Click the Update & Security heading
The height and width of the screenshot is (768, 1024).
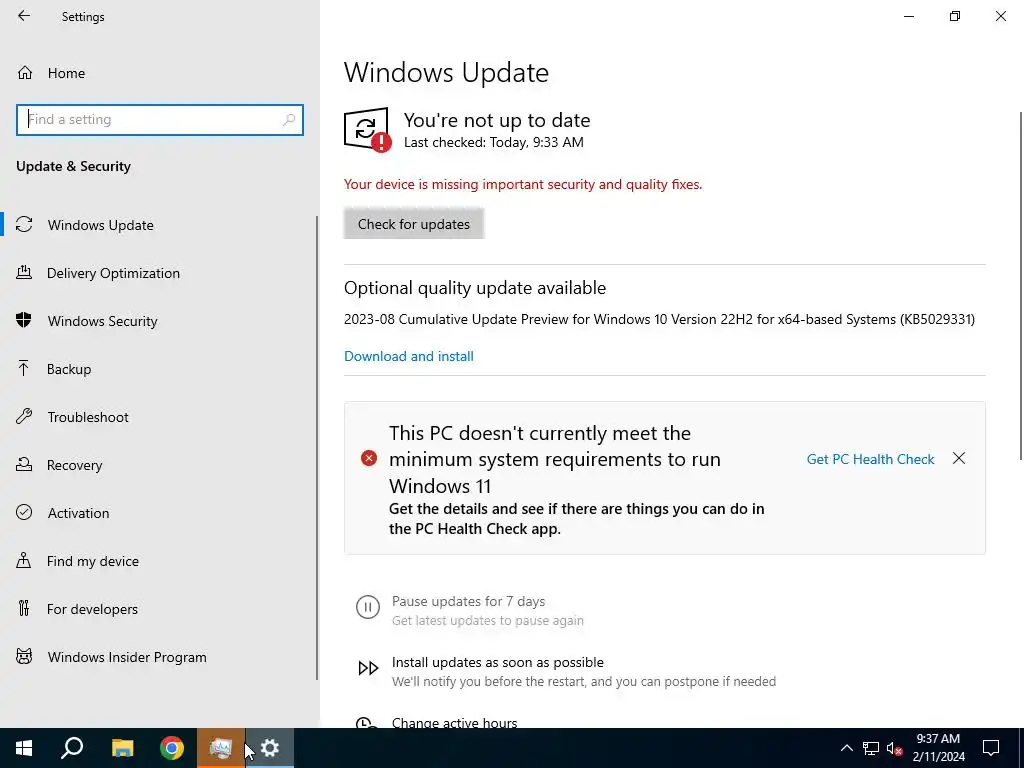click(73, 166)
